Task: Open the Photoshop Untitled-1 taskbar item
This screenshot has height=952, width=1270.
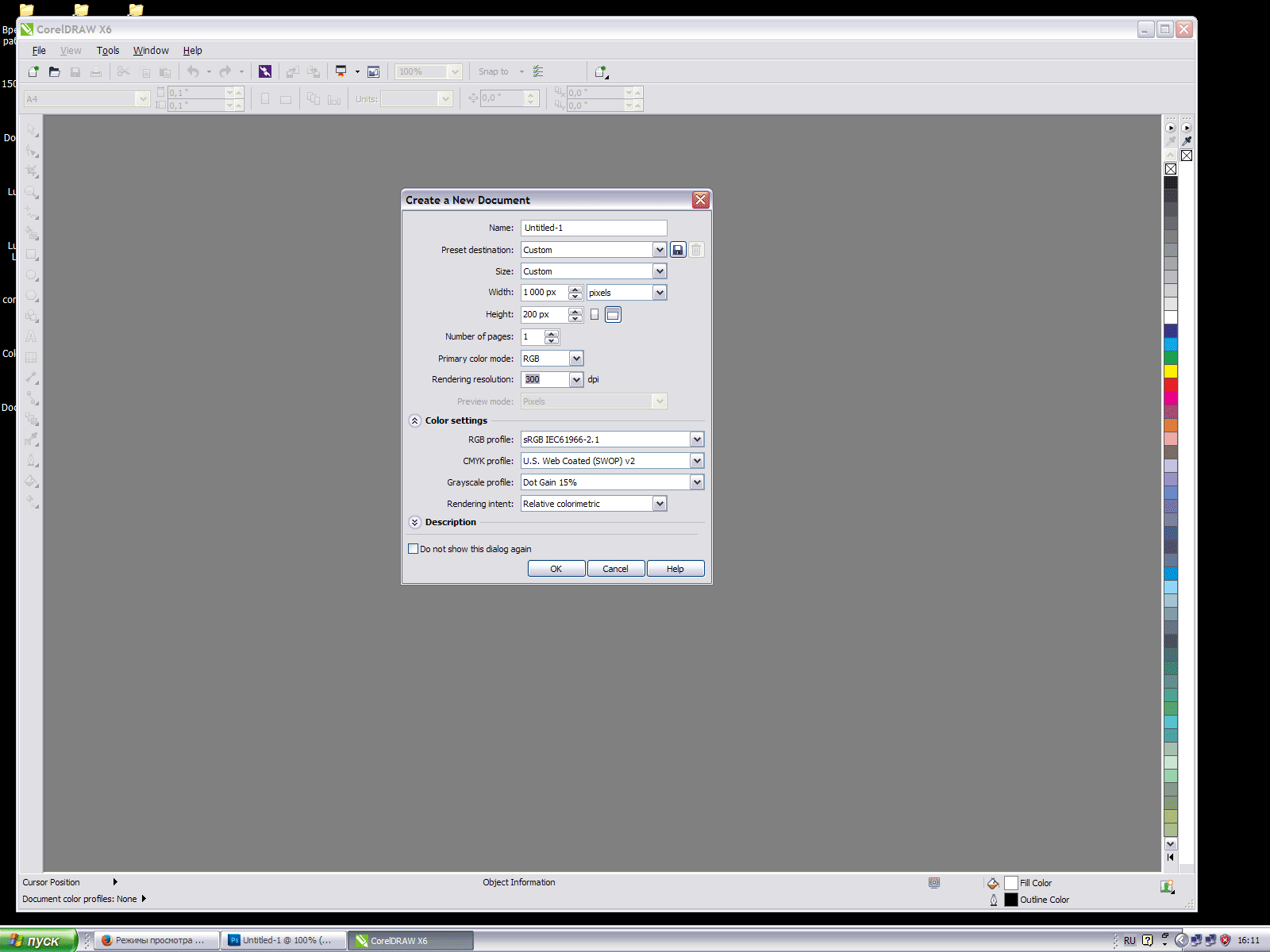Action: [x=284, y=940]
